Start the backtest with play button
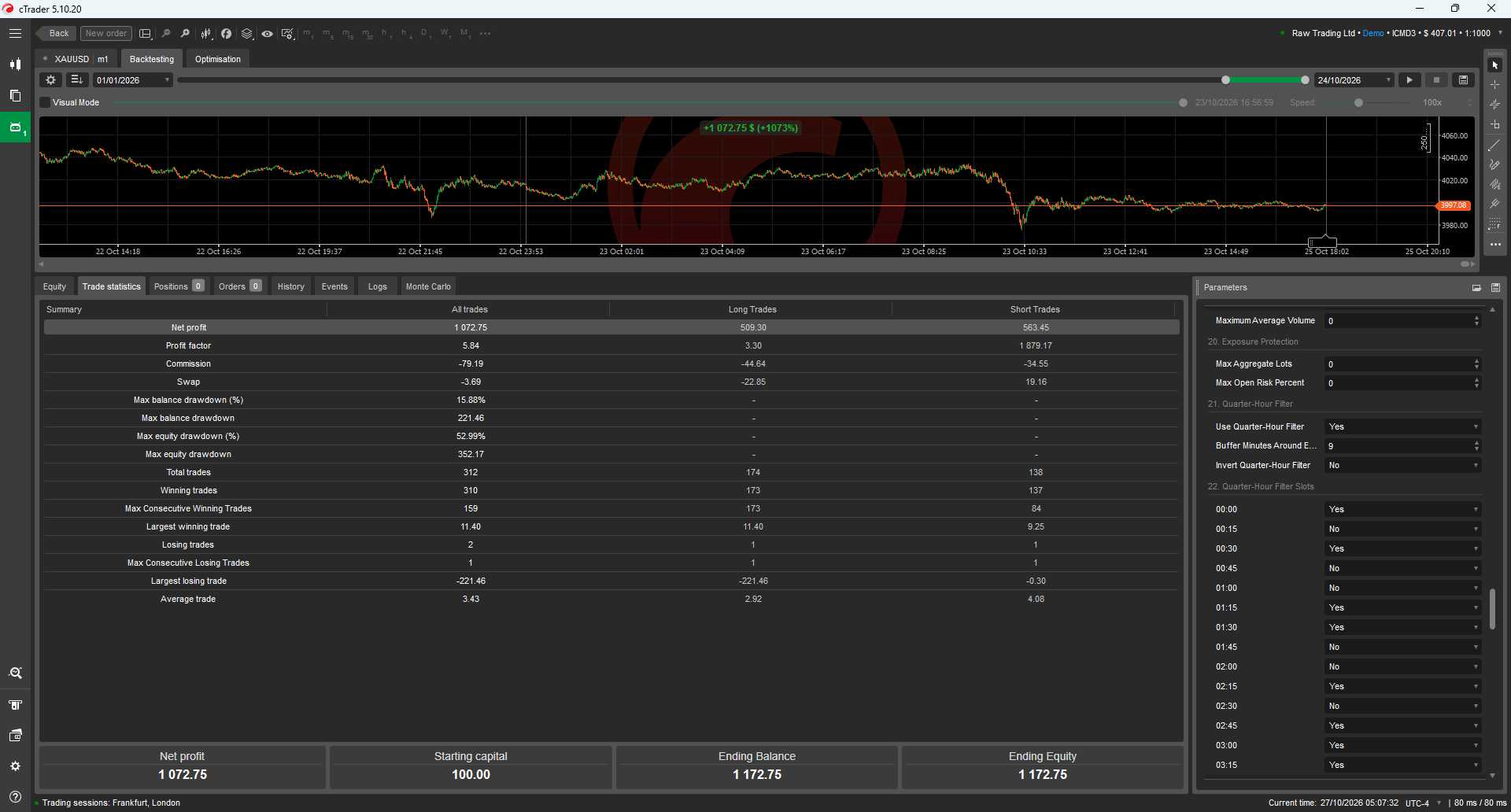 coord(1409,79)
